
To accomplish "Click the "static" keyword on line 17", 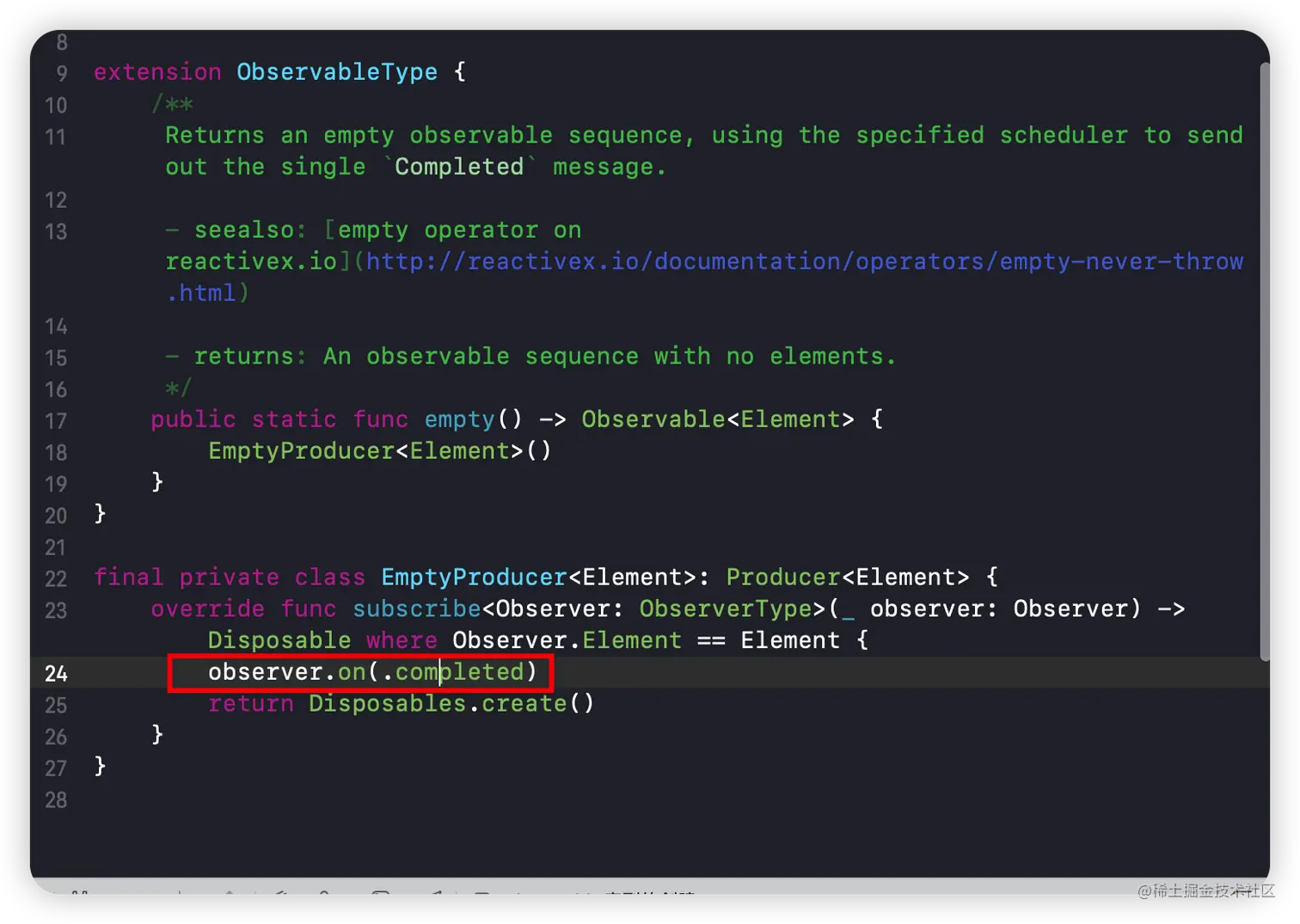I will [294, 419].
